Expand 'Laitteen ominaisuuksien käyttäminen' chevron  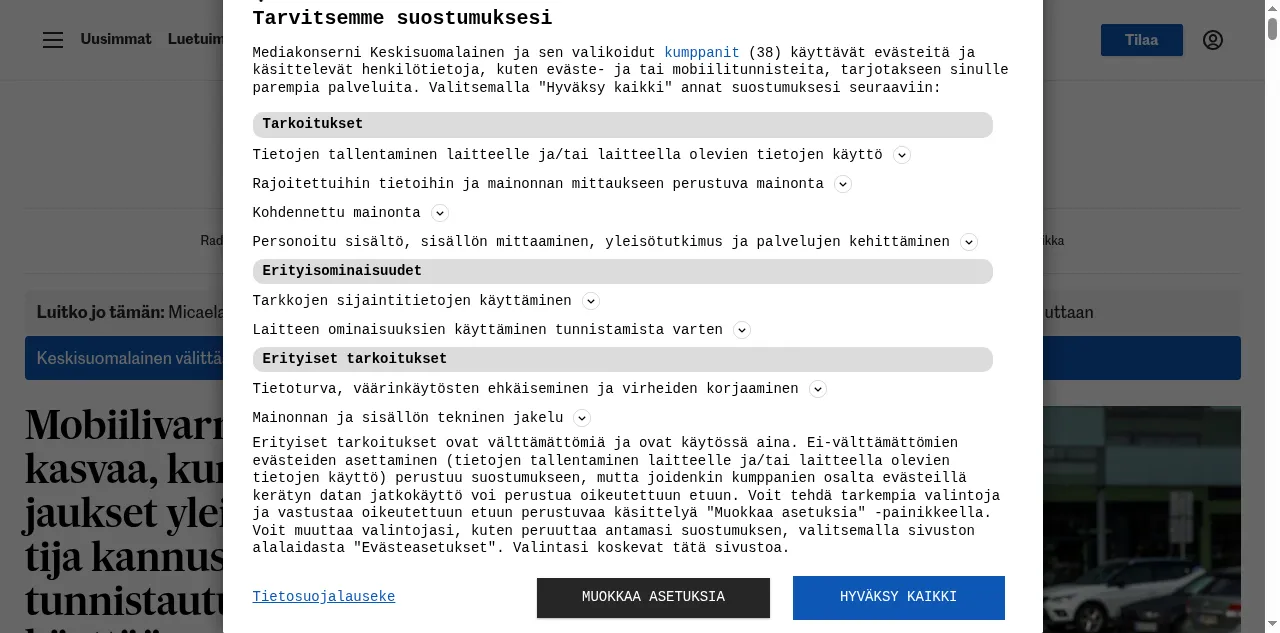(742, 330)
